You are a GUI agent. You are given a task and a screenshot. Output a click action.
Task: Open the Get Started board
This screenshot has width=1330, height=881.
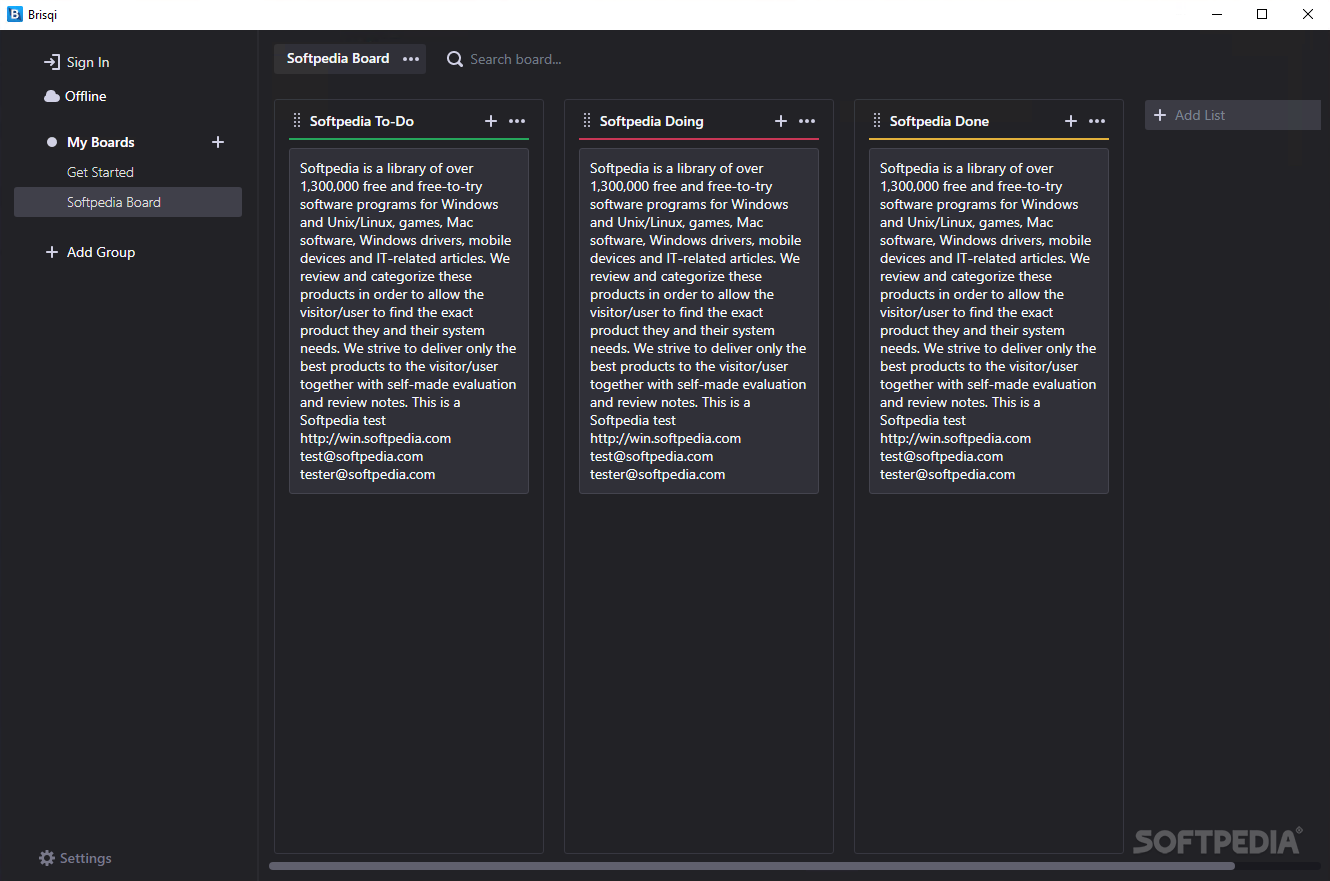[x=100, y=172]
